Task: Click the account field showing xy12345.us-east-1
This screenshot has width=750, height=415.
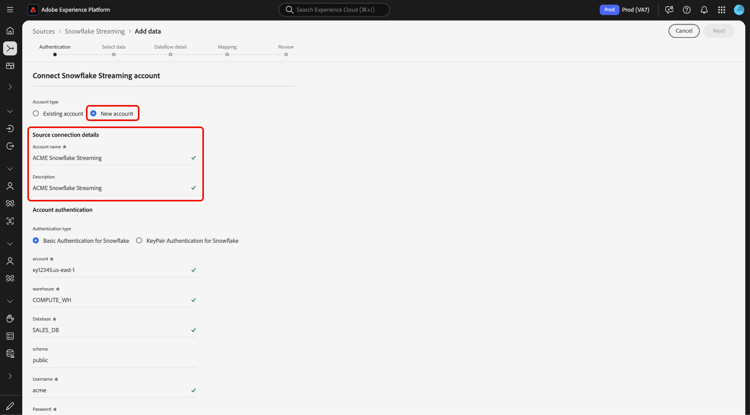Action: tap(114, 270)
